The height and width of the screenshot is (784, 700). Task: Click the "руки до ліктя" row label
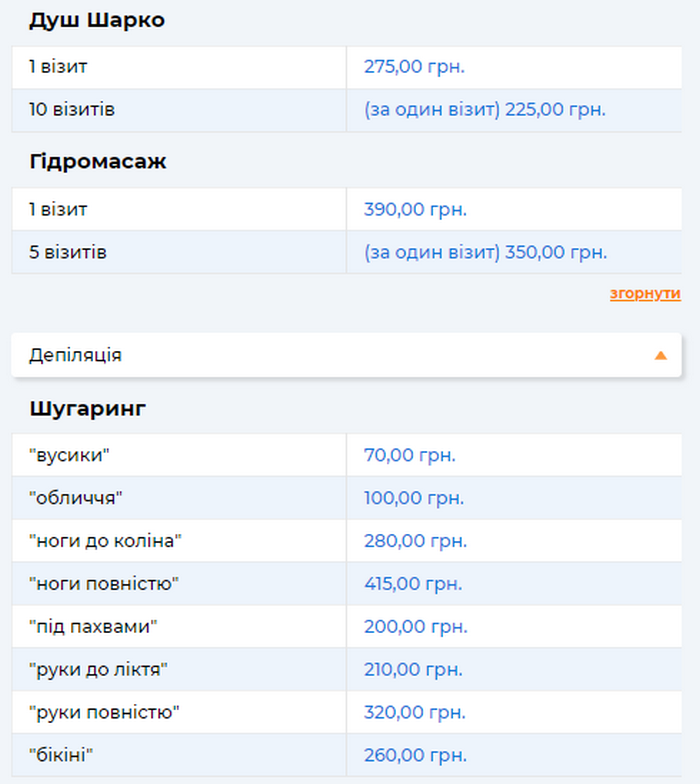[98, 670]
